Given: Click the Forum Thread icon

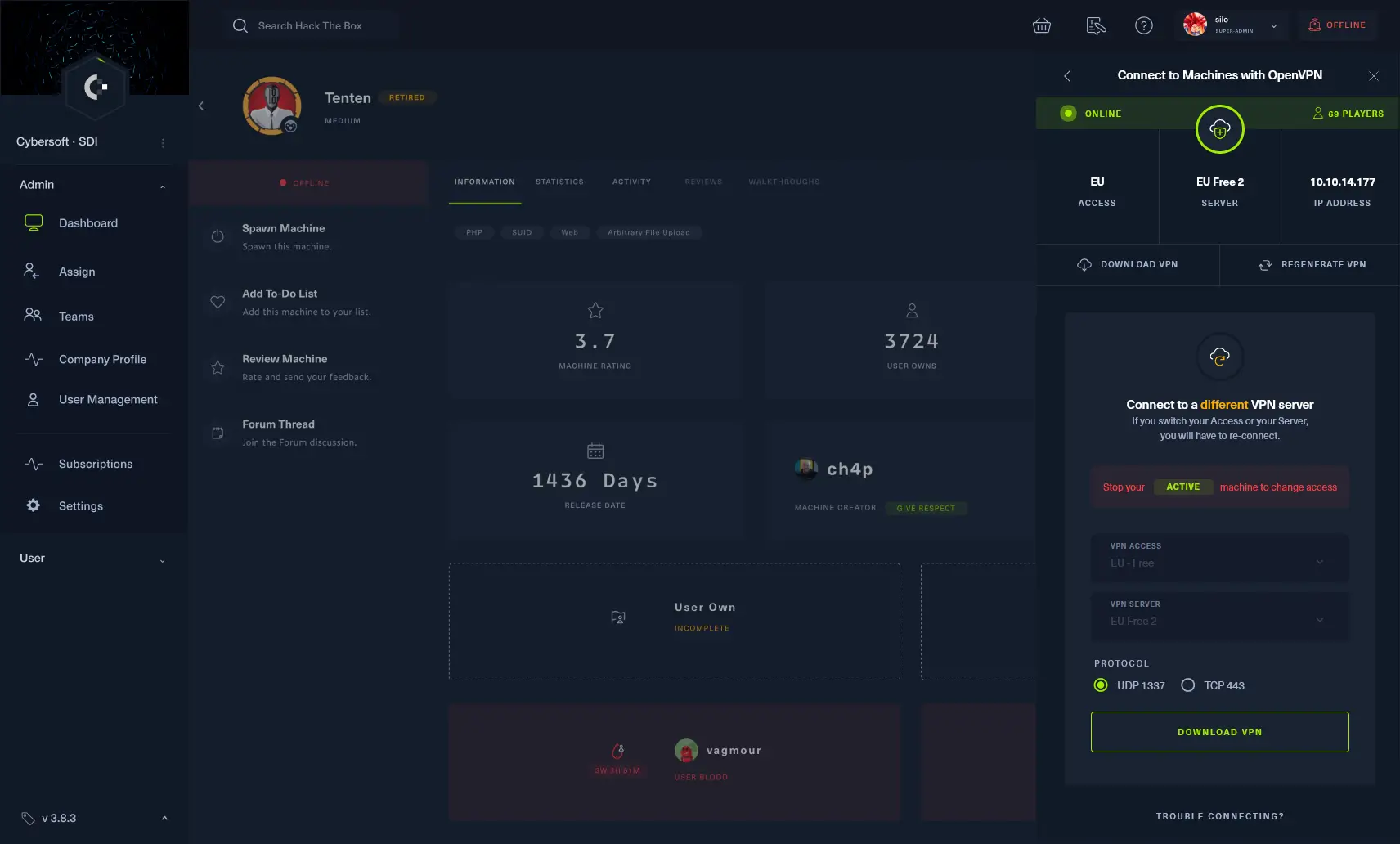Looking at the screenshot, I should pos(218,433).
